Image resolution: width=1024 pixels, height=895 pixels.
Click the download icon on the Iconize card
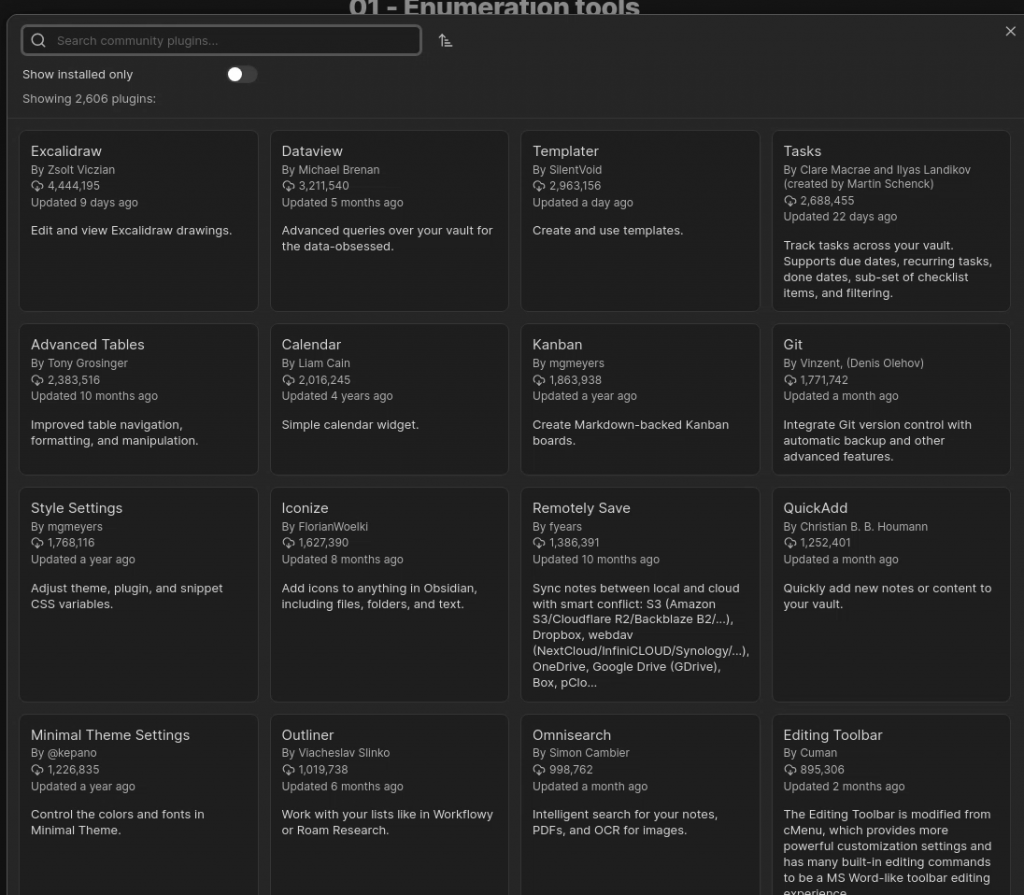288,543
